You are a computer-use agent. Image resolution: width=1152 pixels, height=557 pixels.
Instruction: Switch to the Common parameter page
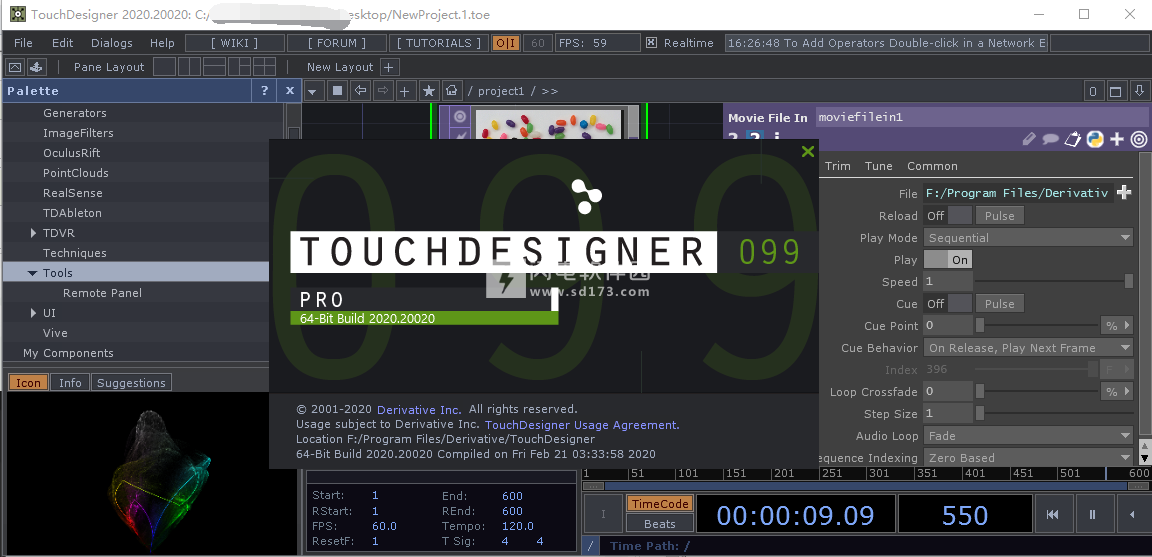[932, 166]
